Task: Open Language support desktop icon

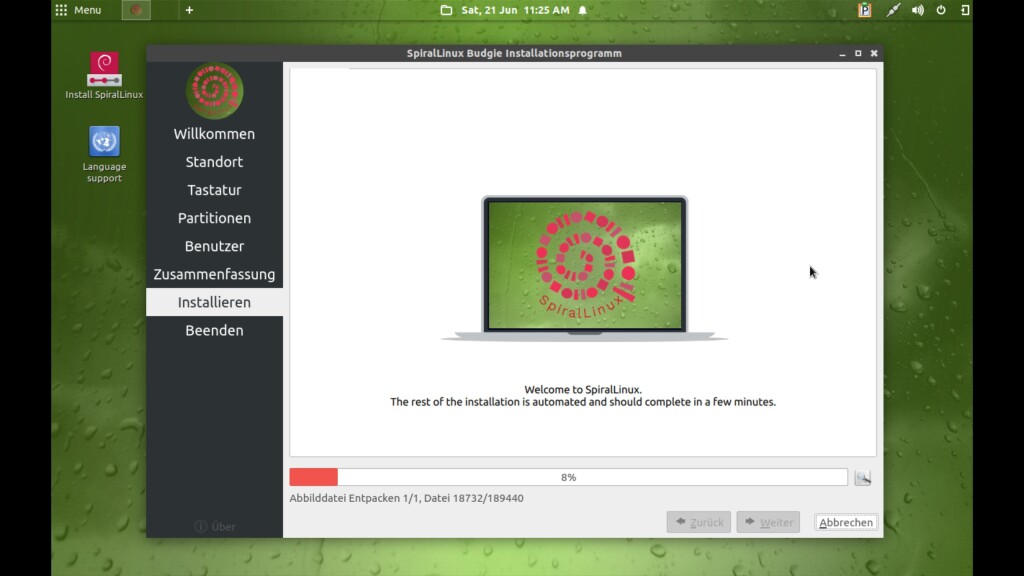Action: point(104,154)
